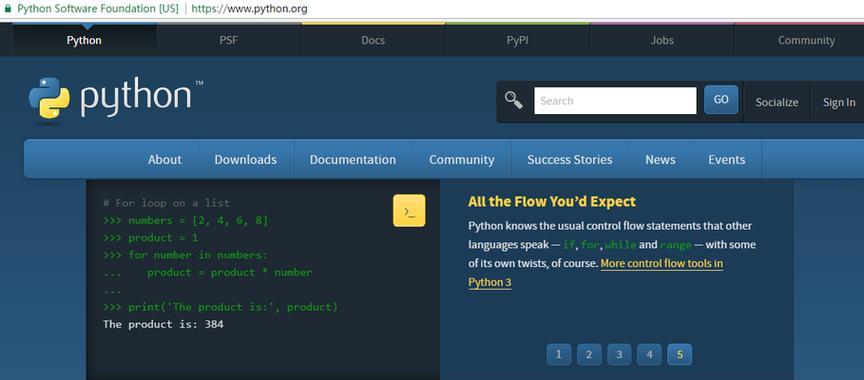Launch the interactive shell yellow button
The image size is (864, 380).
409,210
